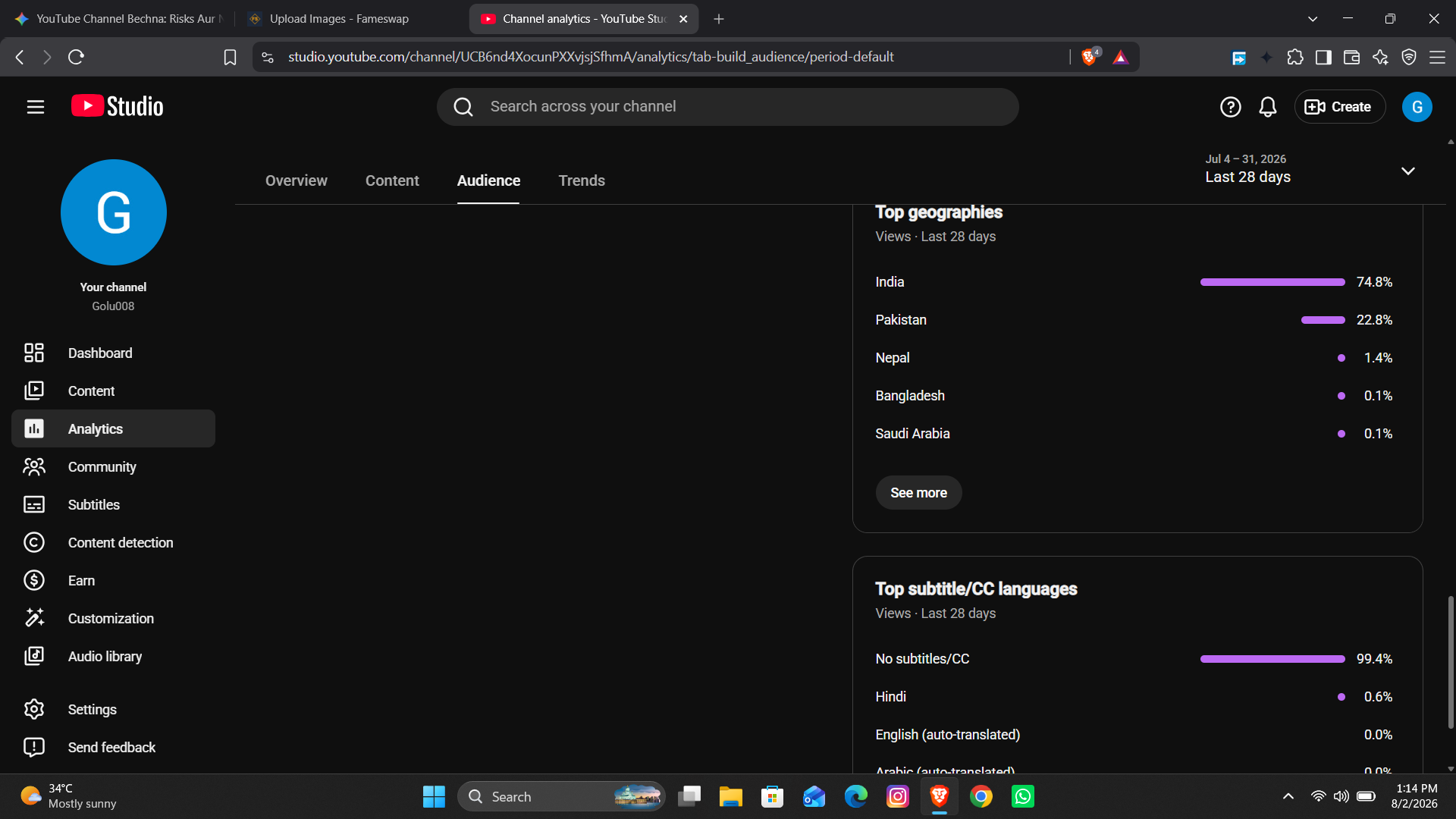This screenshot has width=1456, height=819.
Task: Click the Customization magic wand icon
Action: pos(34,618)
